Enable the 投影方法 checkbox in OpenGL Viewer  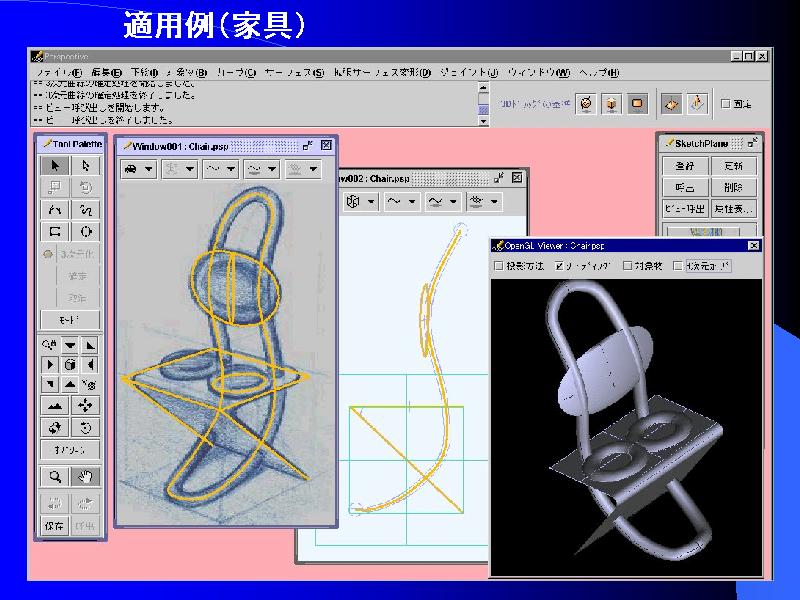(x=500, y=266)
